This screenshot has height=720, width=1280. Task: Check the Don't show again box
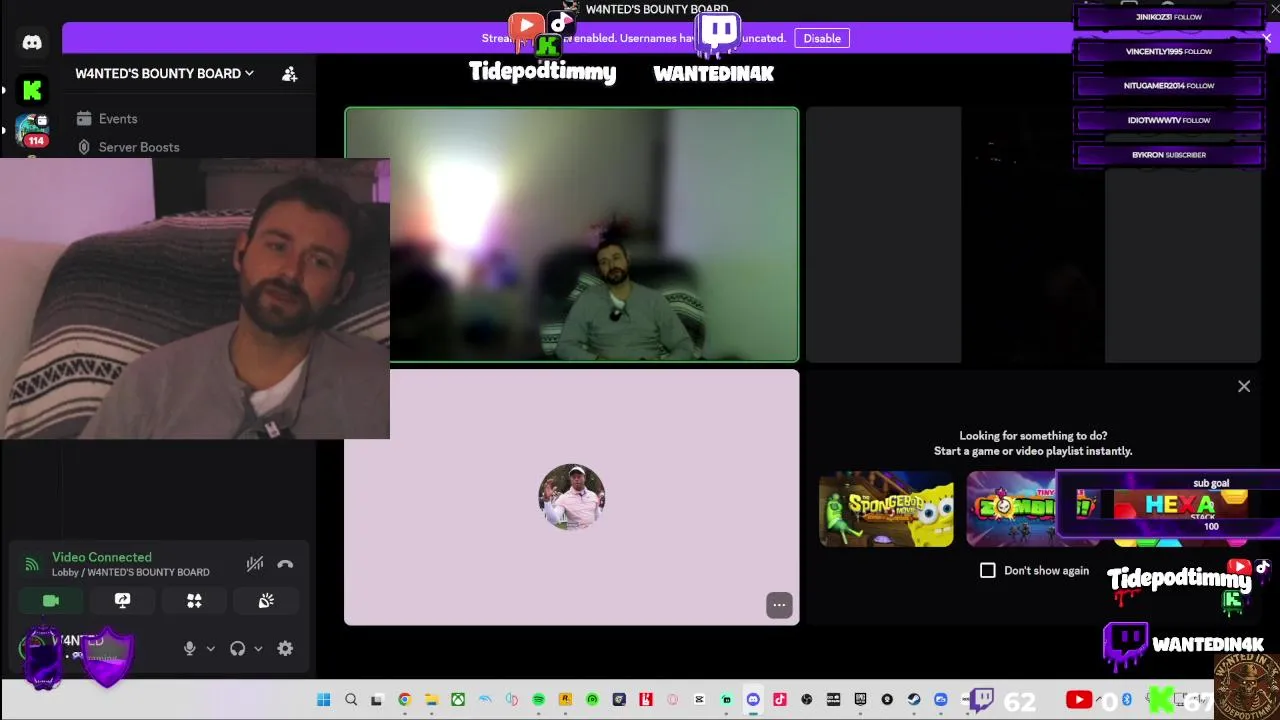click(x=988, y=570)
